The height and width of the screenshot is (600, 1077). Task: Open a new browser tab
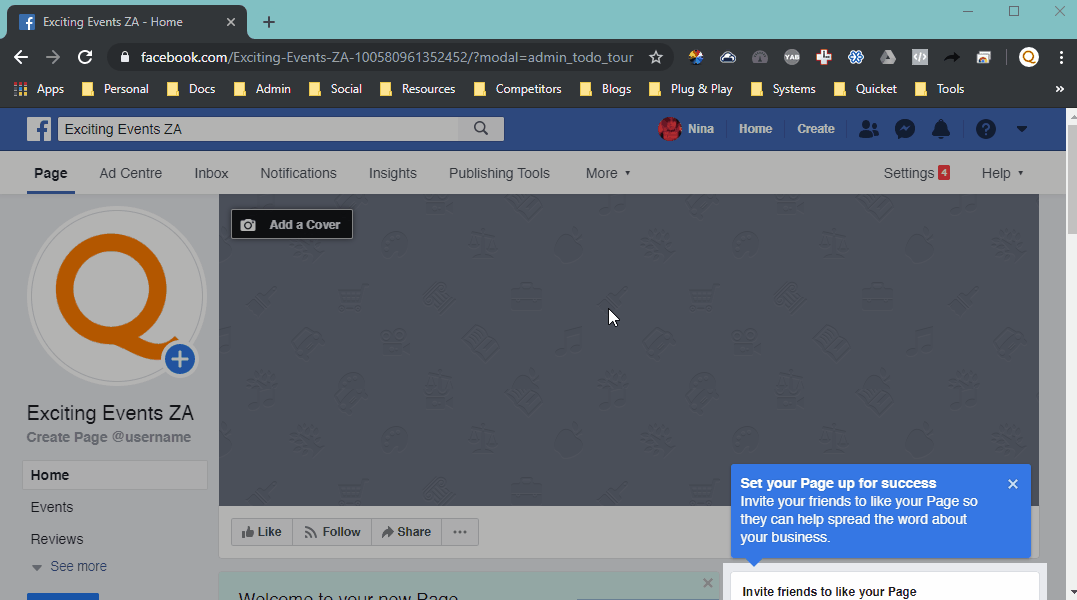pos(269,22)
